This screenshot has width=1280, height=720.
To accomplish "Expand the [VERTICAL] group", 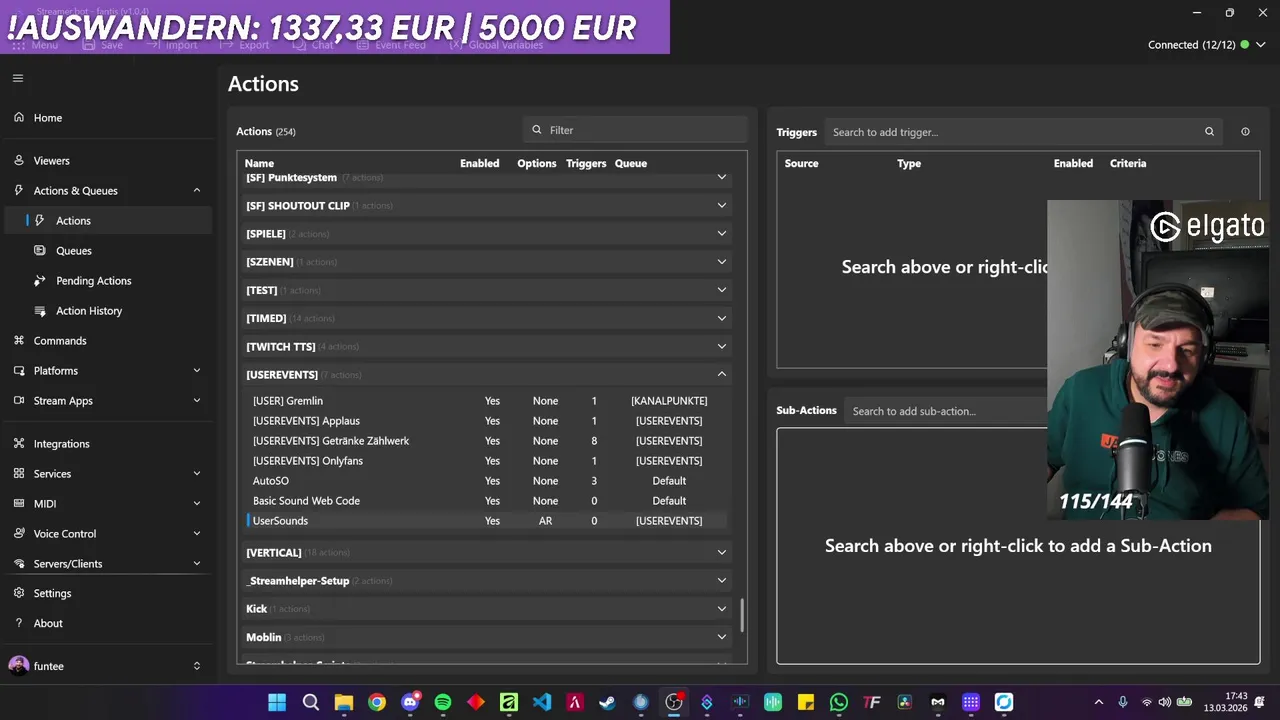I will click(x=721, y=552).
